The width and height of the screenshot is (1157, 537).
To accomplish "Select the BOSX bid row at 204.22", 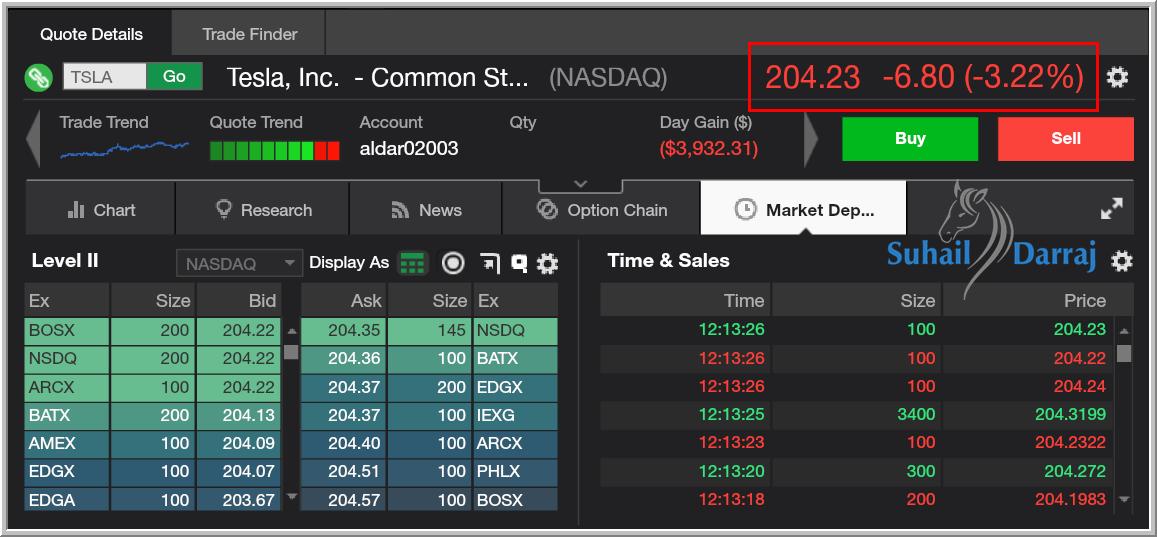I will tap(153, 331).
